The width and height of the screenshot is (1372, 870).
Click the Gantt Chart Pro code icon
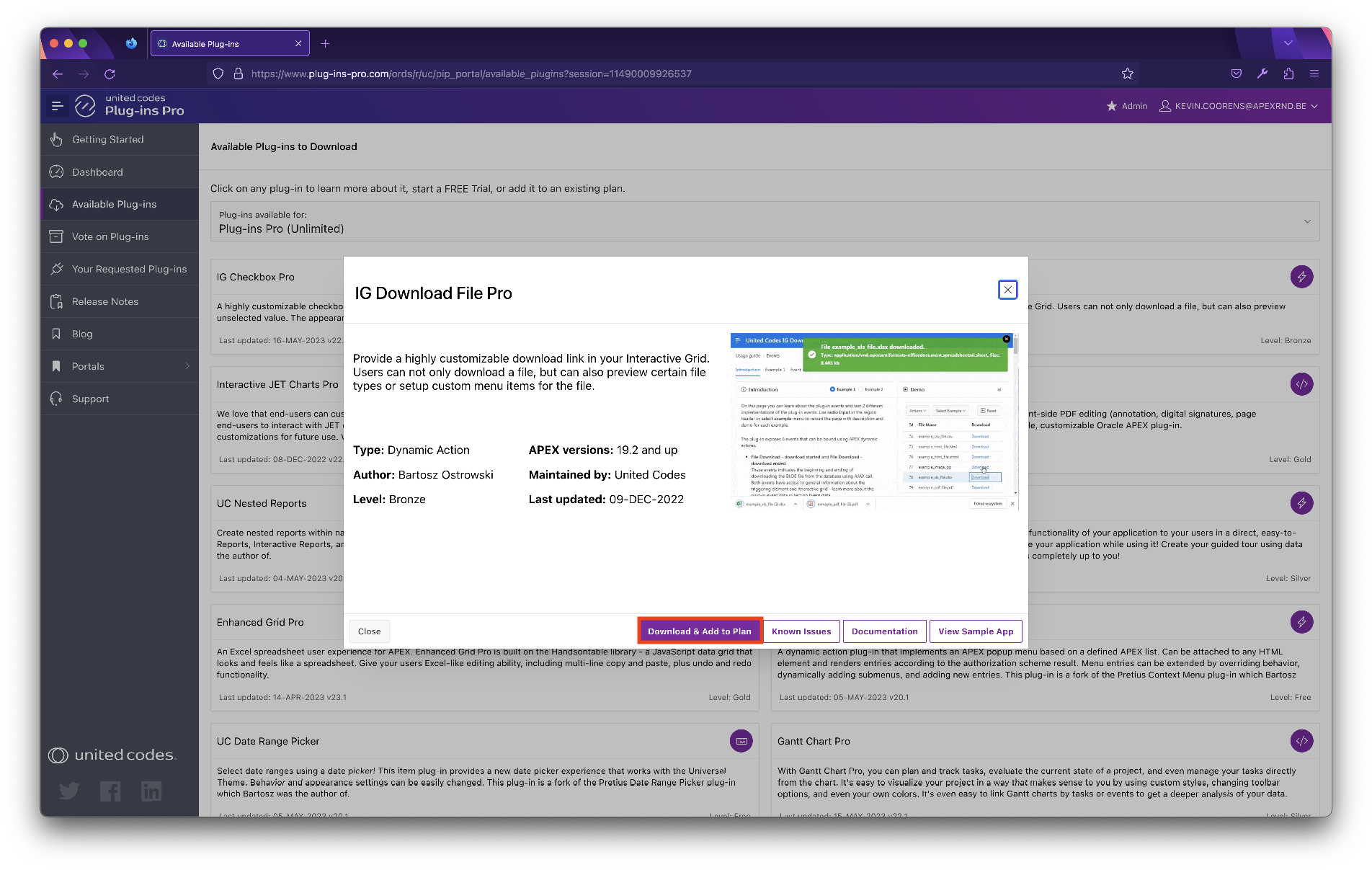[1301, 741]
